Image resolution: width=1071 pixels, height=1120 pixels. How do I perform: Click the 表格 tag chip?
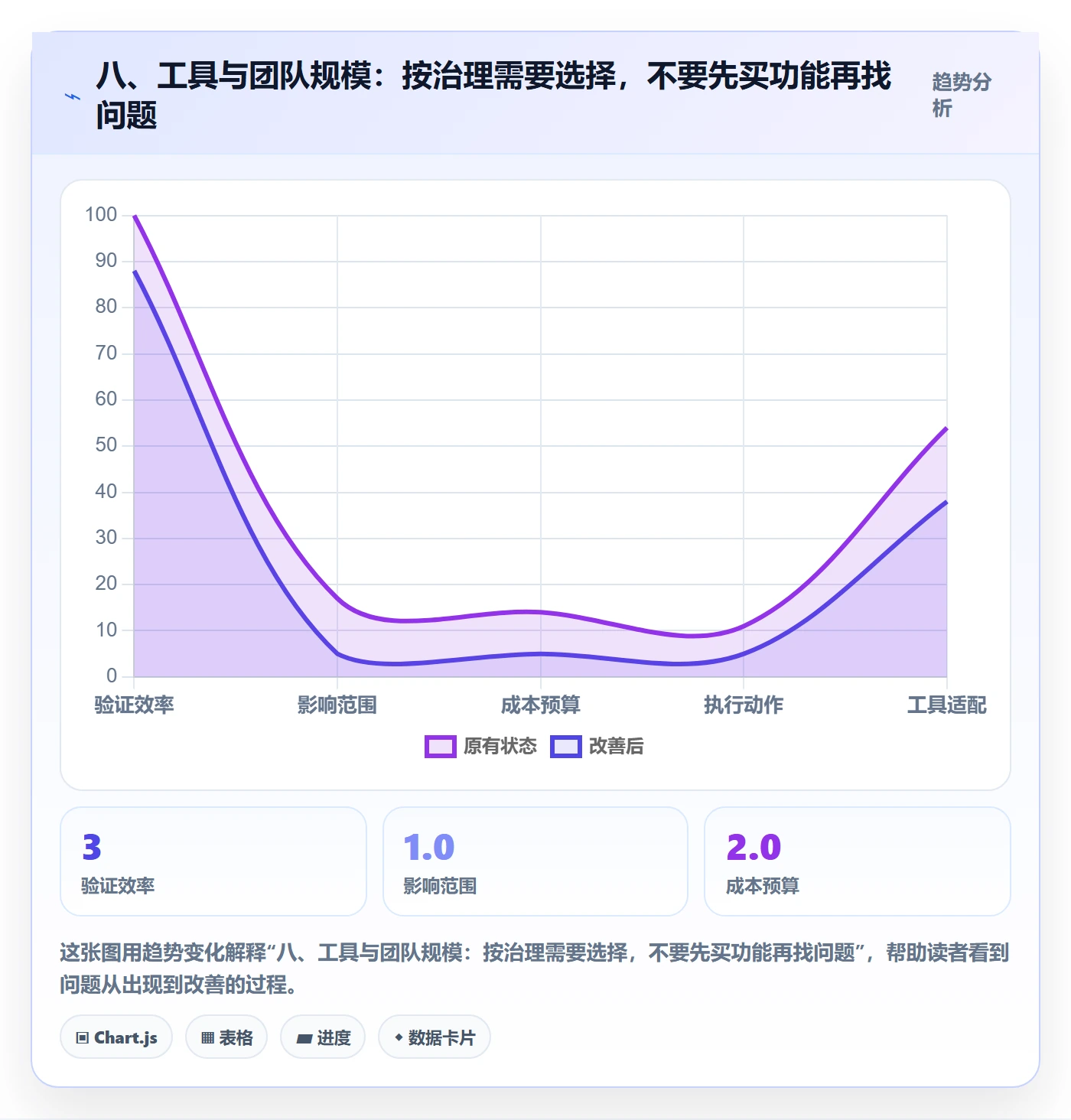coord(226,1037)
